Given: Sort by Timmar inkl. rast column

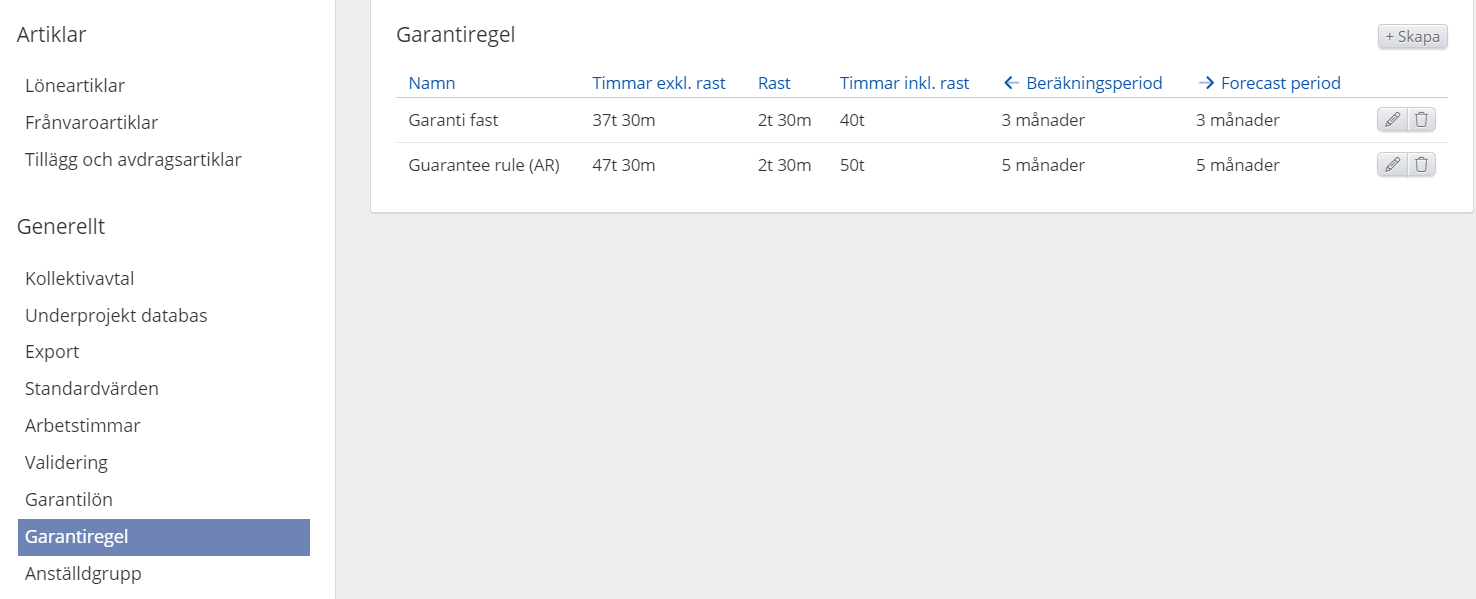Looking at the screenshot, I should (905, 83).
